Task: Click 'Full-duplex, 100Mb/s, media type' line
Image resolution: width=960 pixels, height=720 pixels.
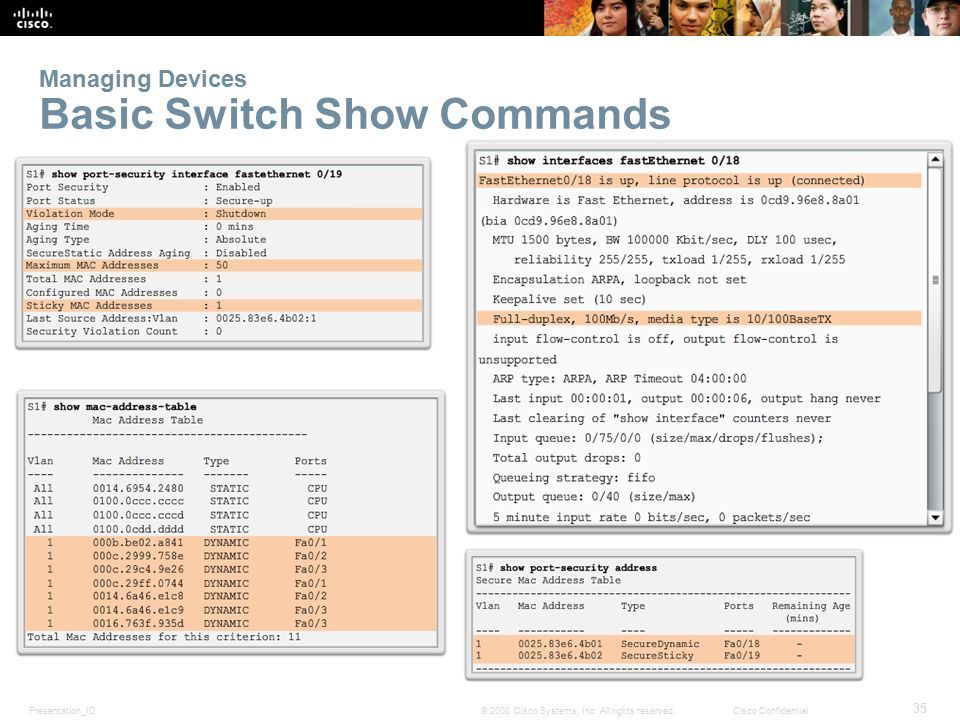Action: [x=699, y=319]
